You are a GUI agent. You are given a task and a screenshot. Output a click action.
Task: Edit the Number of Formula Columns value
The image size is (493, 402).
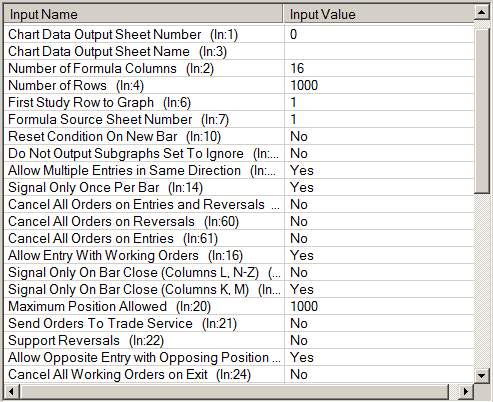(x=379, y=69)
